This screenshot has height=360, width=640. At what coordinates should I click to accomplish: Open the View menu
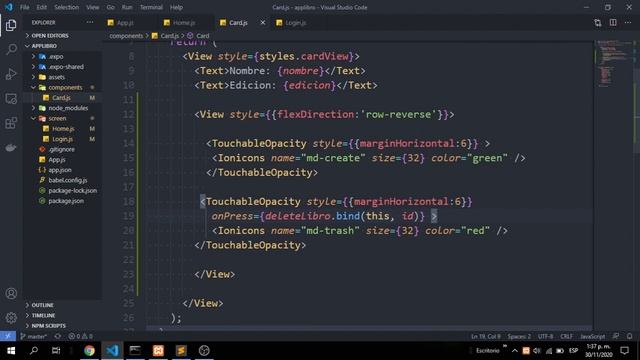[93, 7]
